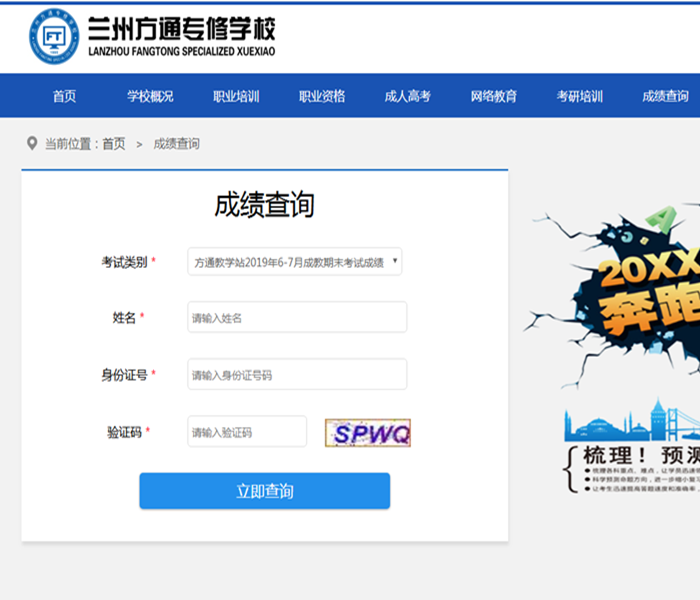Screen dimensions: 700x600
Task: Open 成人高考 navigation item
Action: pos(408,96)
